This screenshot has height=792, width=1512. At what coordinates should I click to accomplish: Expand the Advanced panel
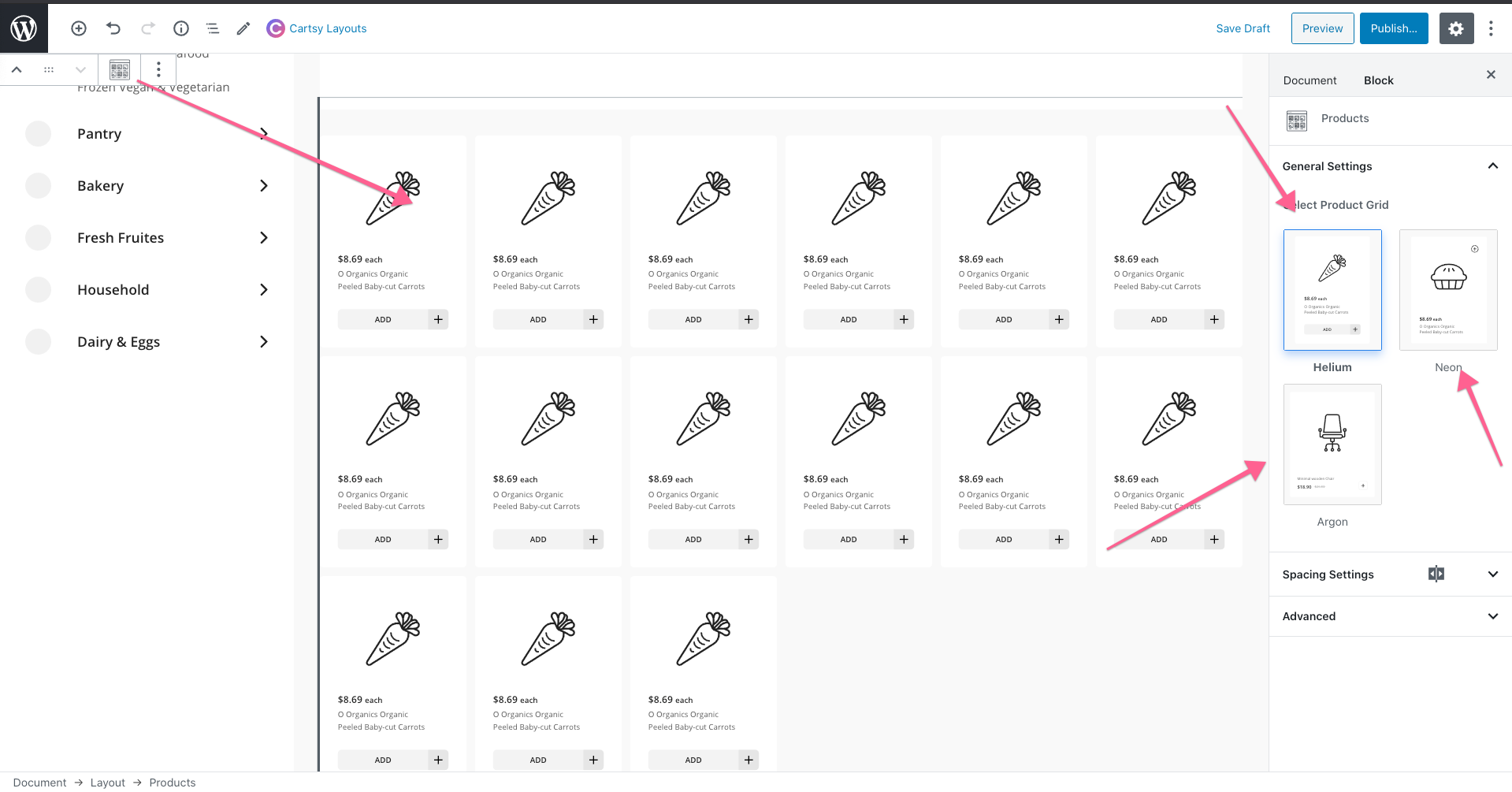[x=1390, y=616]
